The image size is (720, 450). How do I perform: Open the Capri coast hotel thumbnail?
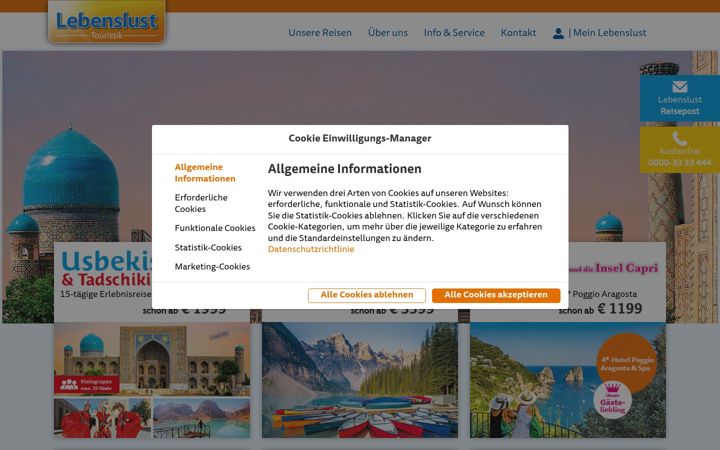tap(568, 380)
